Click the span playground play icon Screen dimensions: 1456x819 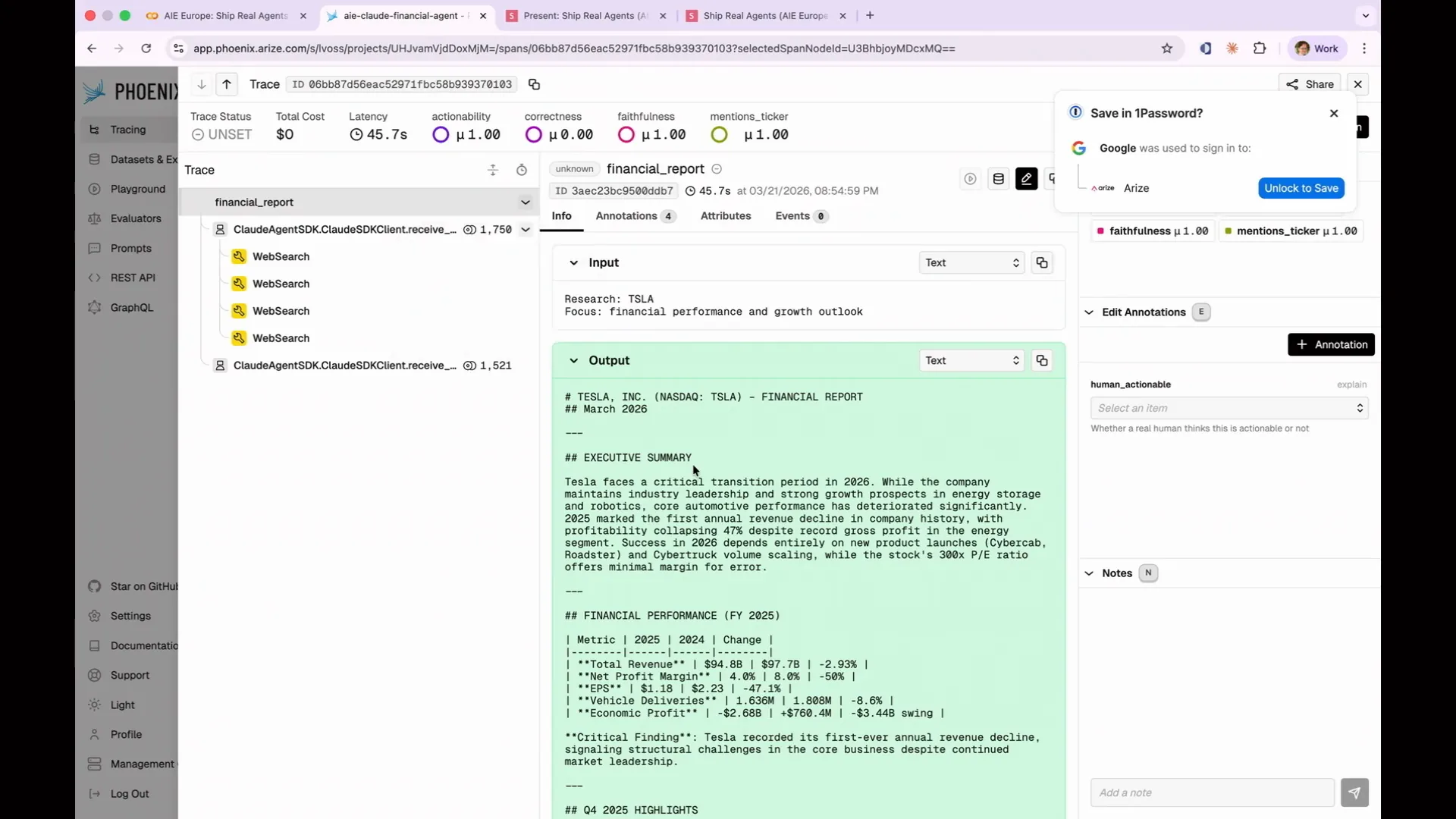970,179
